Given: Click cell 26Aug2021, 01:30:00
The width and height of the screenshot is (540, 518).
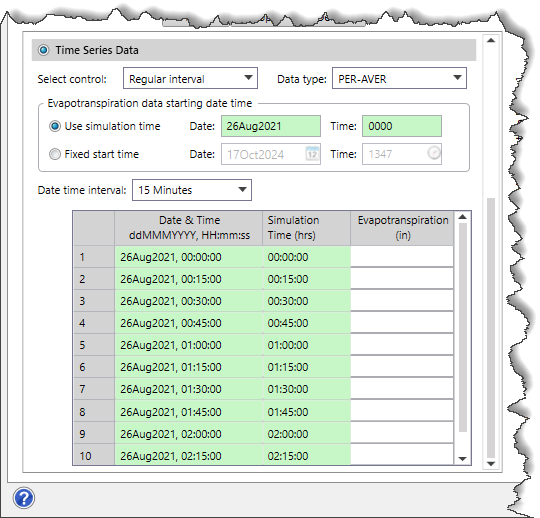Looking at the screenshot, I should 189,389.
